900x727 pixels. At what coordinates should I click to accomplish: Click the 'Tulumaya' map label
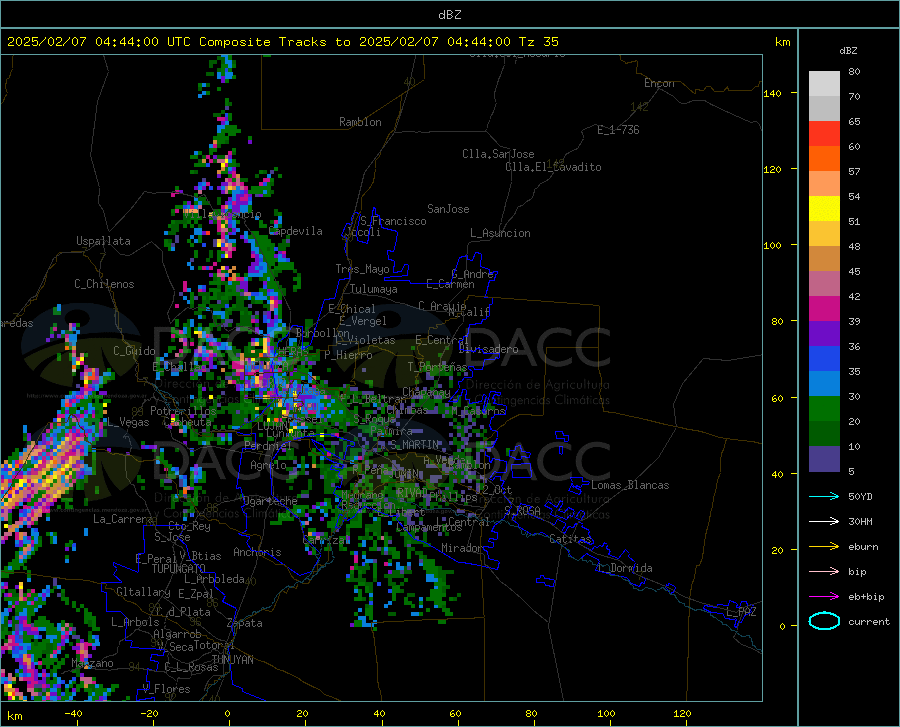coord(373,289)
